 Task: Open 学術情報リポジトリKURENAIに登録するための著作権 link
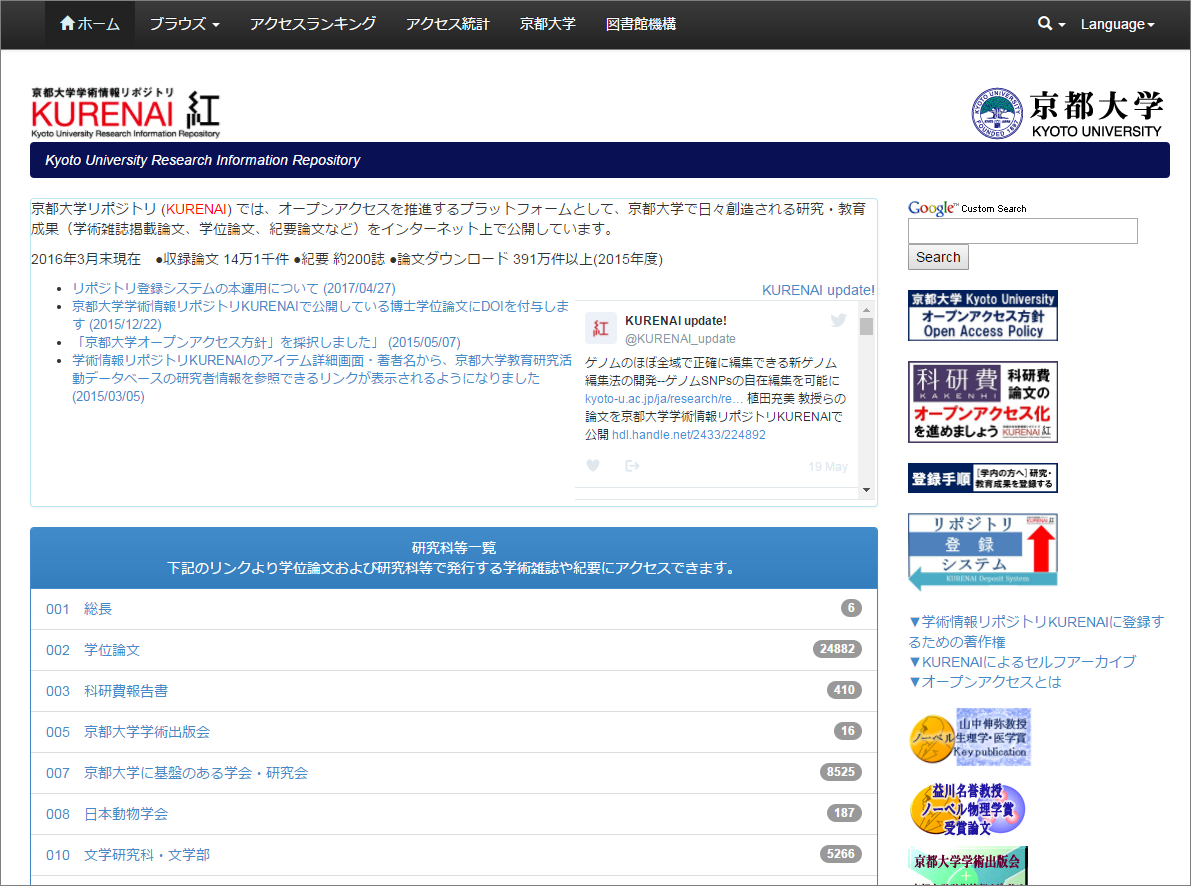point(1036,631)
